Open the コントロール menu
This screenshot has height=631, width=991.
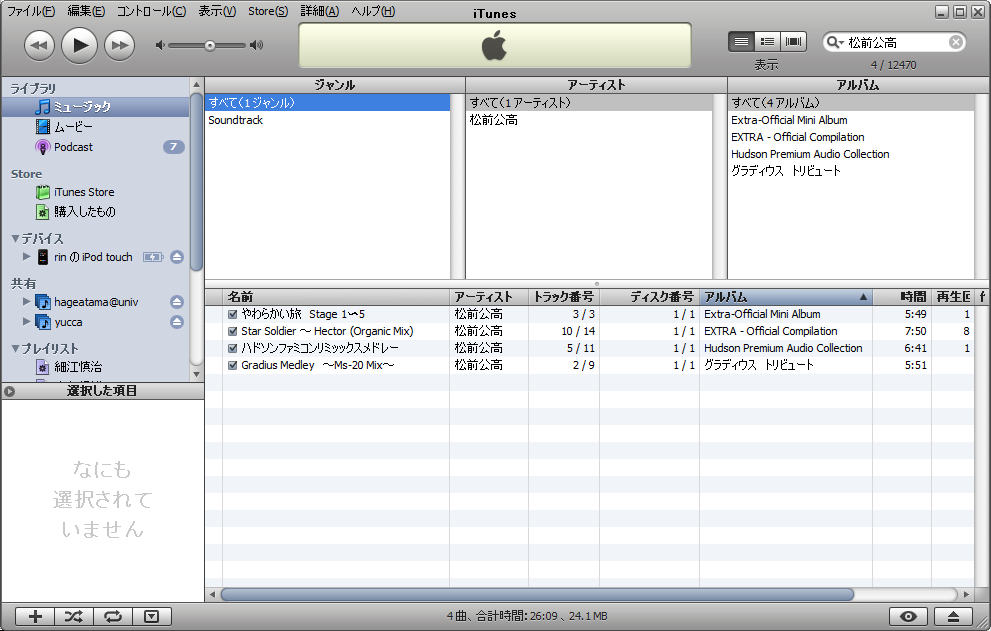point(151,11)
